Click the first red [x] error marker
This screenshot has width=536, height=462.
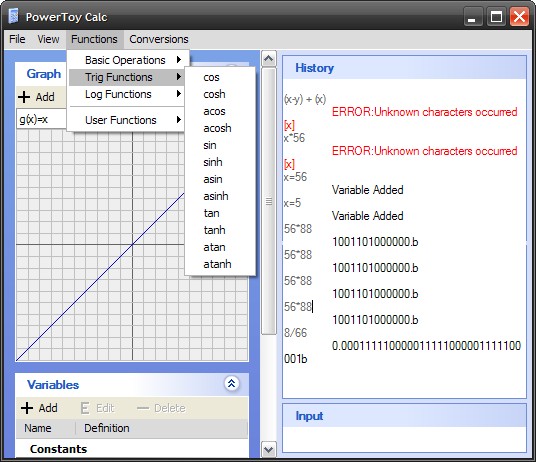(x=289, y=125)
